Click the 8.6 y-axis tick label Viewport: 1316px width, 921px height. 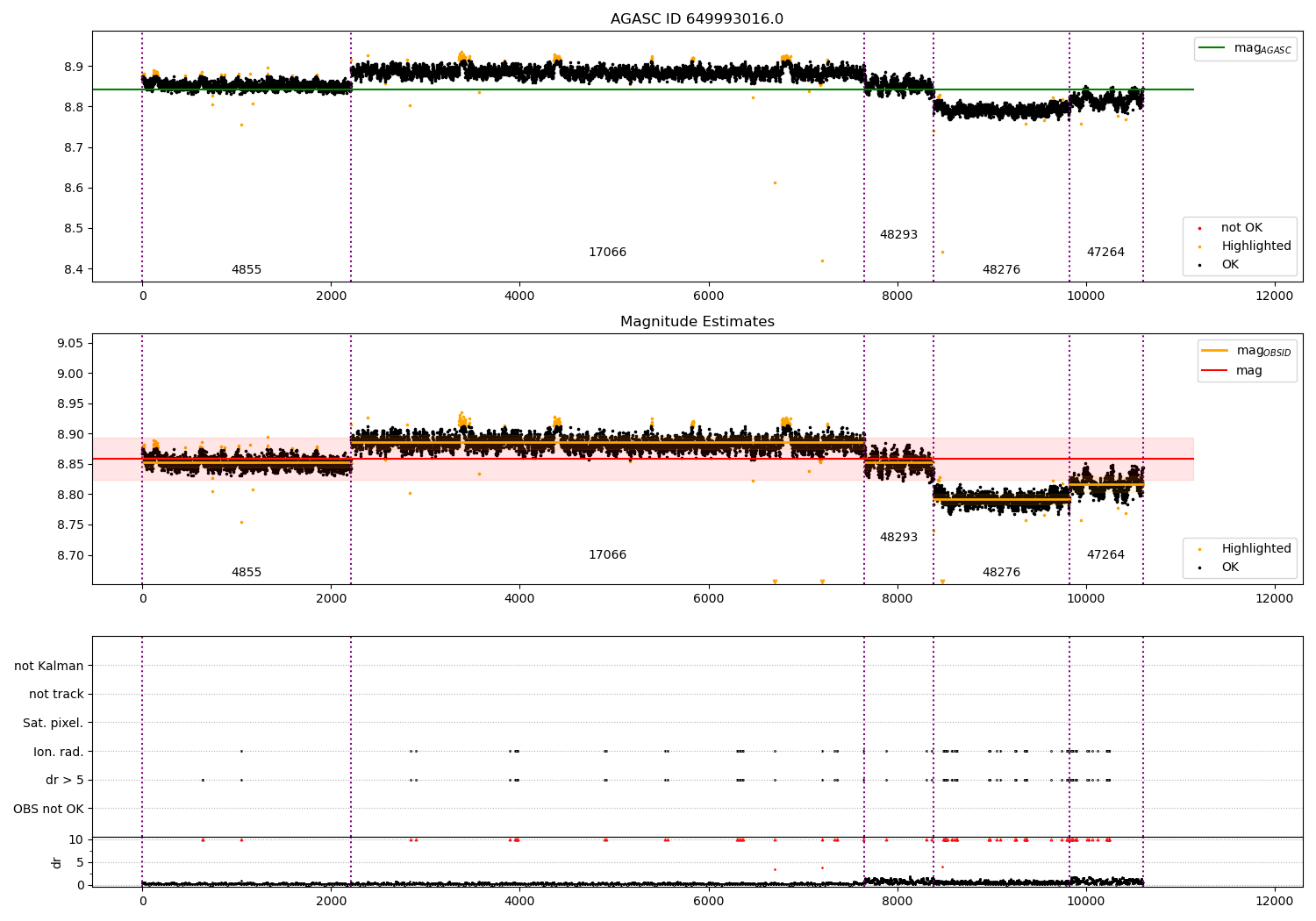[x=74, y=188]
